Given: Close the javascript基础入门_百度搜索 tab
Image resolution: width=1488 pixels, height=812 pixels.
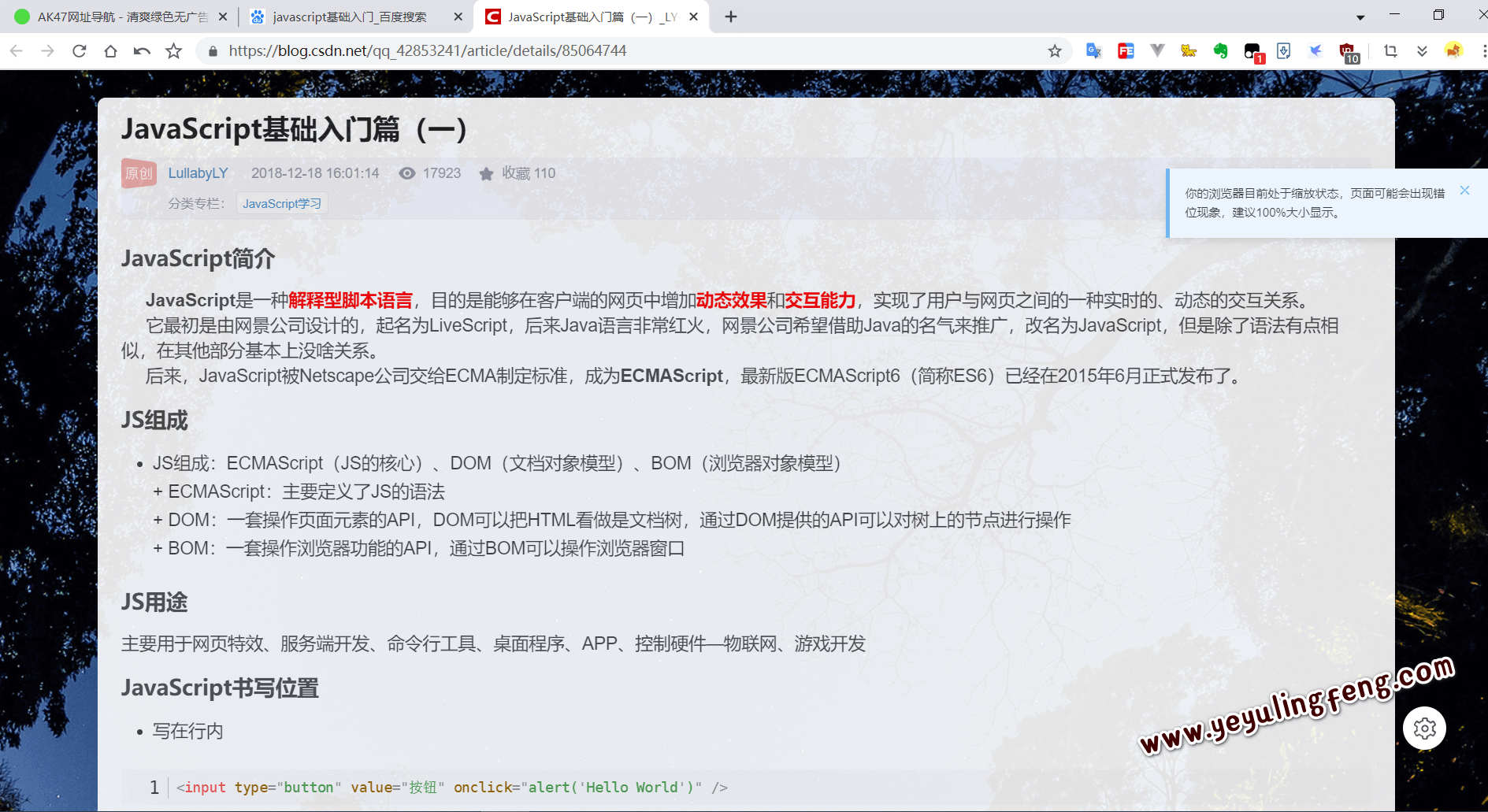Looking at the screenshot, I should (x=458, y=17).
